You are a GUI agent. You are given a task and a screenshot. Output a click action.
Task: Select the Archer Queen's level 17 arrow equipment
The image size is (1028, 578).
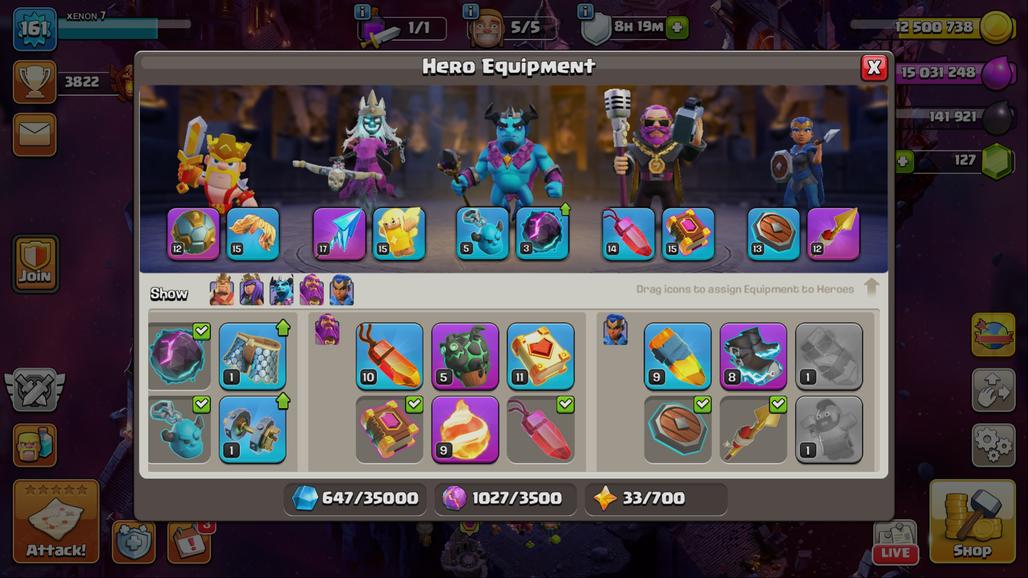[338, 234]
